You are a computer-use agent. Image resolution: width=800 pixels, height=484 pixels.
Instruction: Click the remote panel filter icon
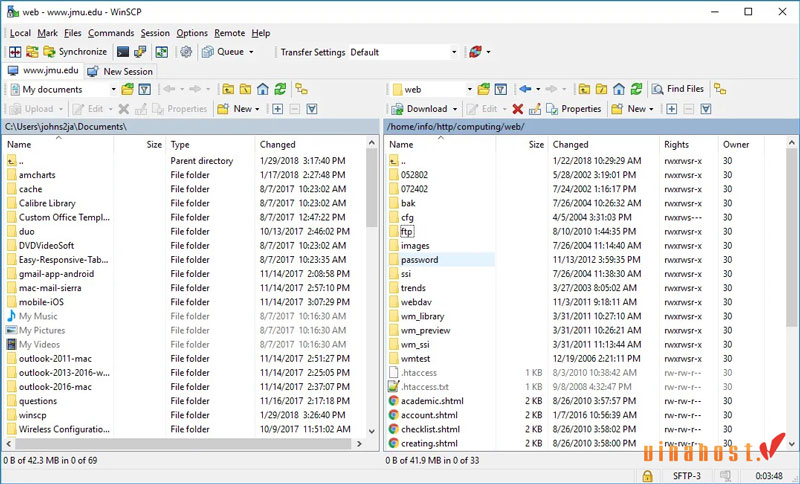501,90
